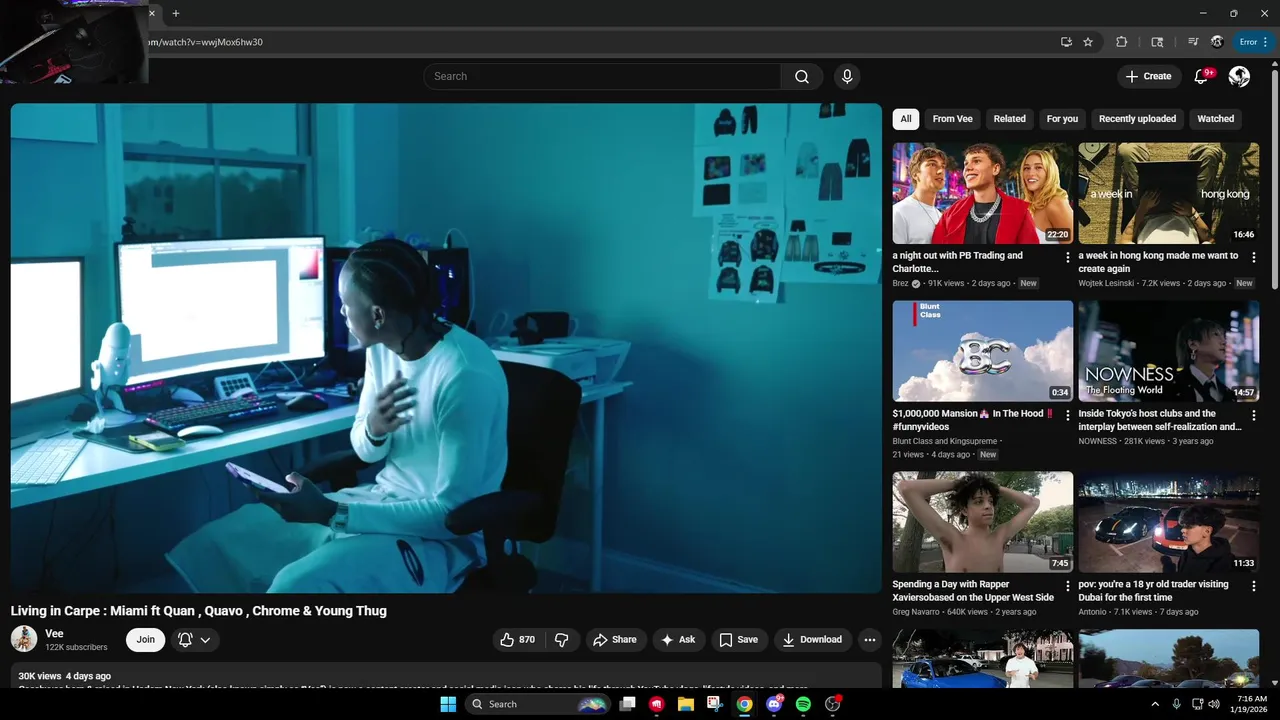Open Vee channel avatar

point(24,639)
